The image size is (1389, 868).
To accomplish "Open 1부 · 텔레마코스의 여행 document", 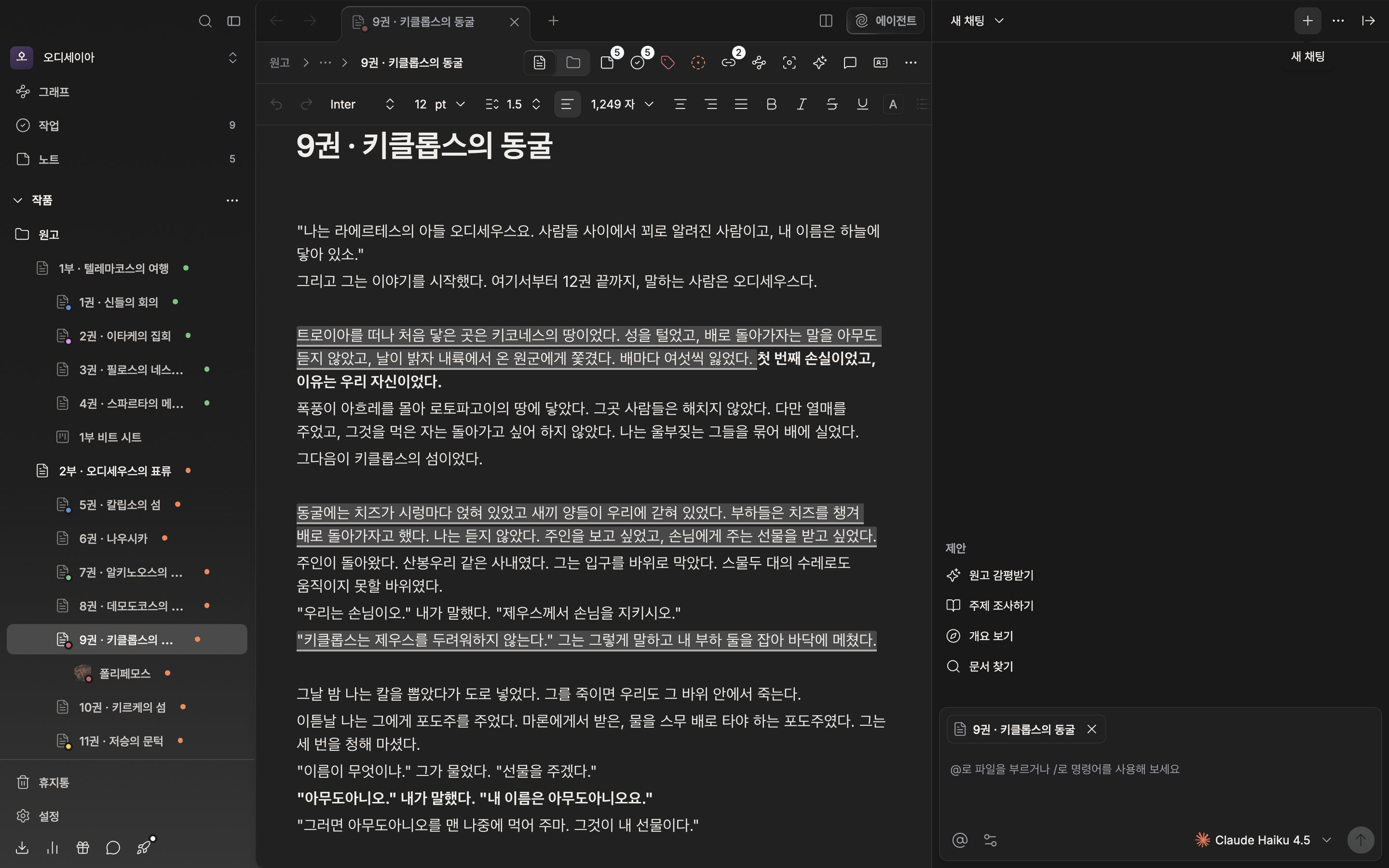I will pyautogui.click(x=127, y=268).
